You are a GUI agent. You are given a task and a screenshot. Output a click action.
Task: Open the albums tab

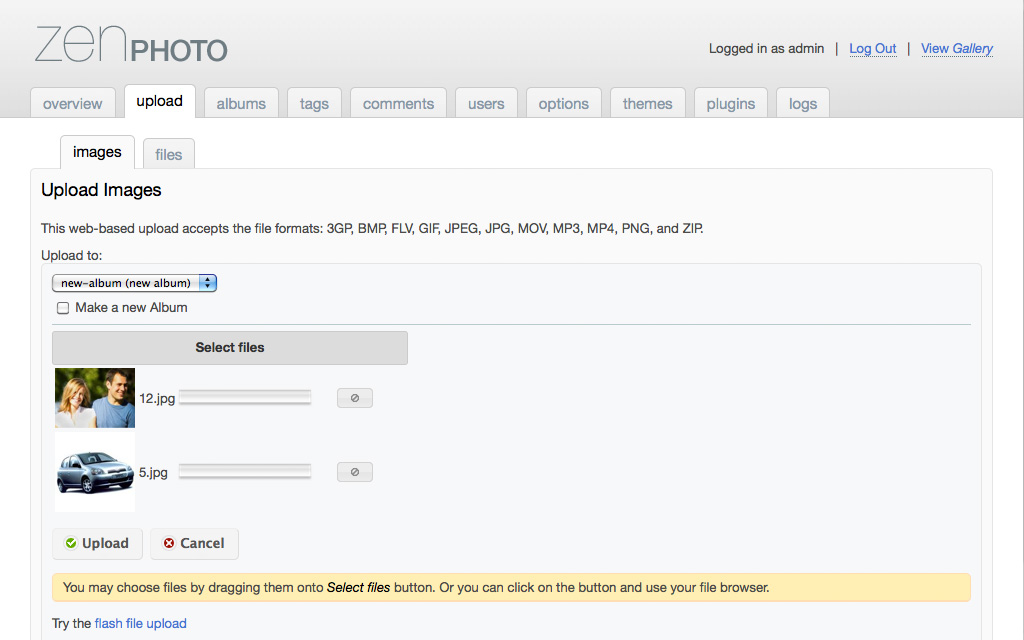(241, 104)
